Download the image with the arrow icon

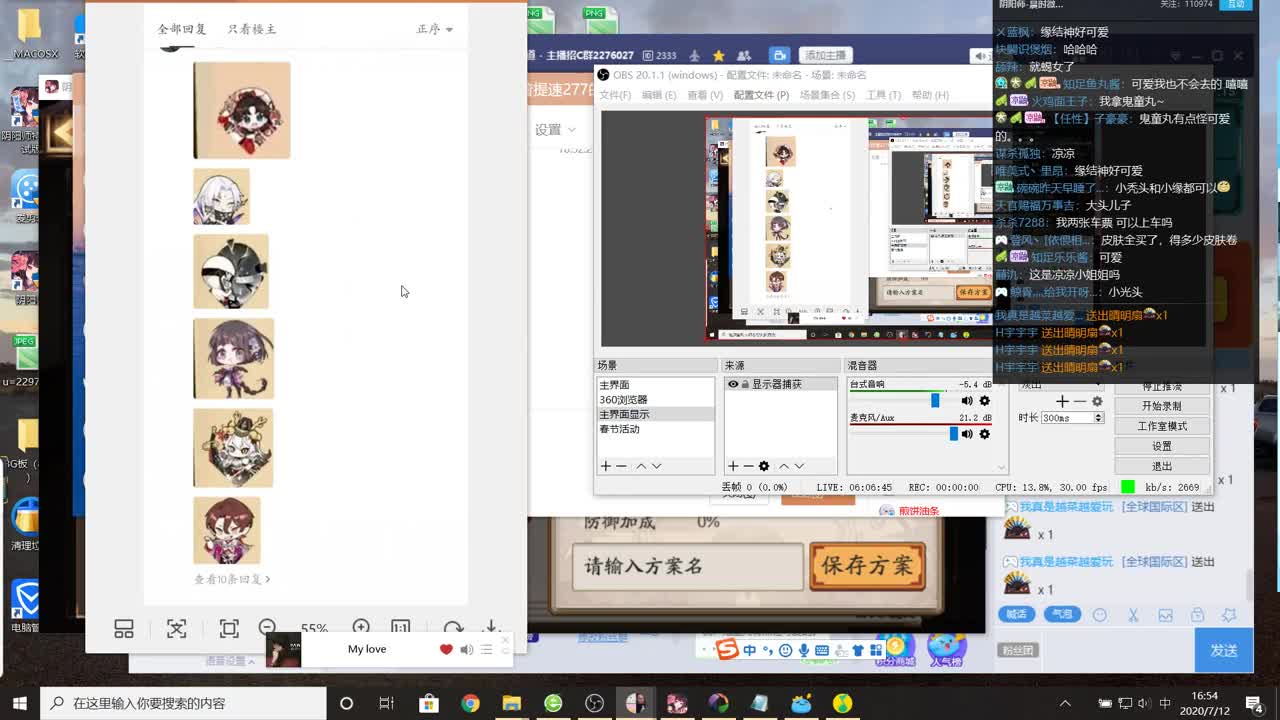tap(491, 628)
